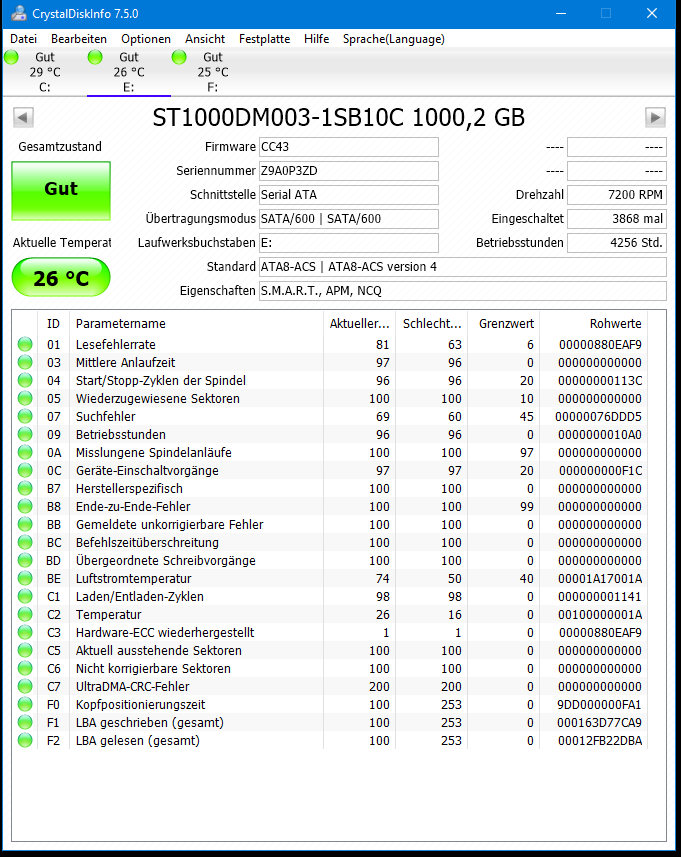Open the Hilfe menu
The height and width of the screenshot is (857, 681).
point(316,39)
